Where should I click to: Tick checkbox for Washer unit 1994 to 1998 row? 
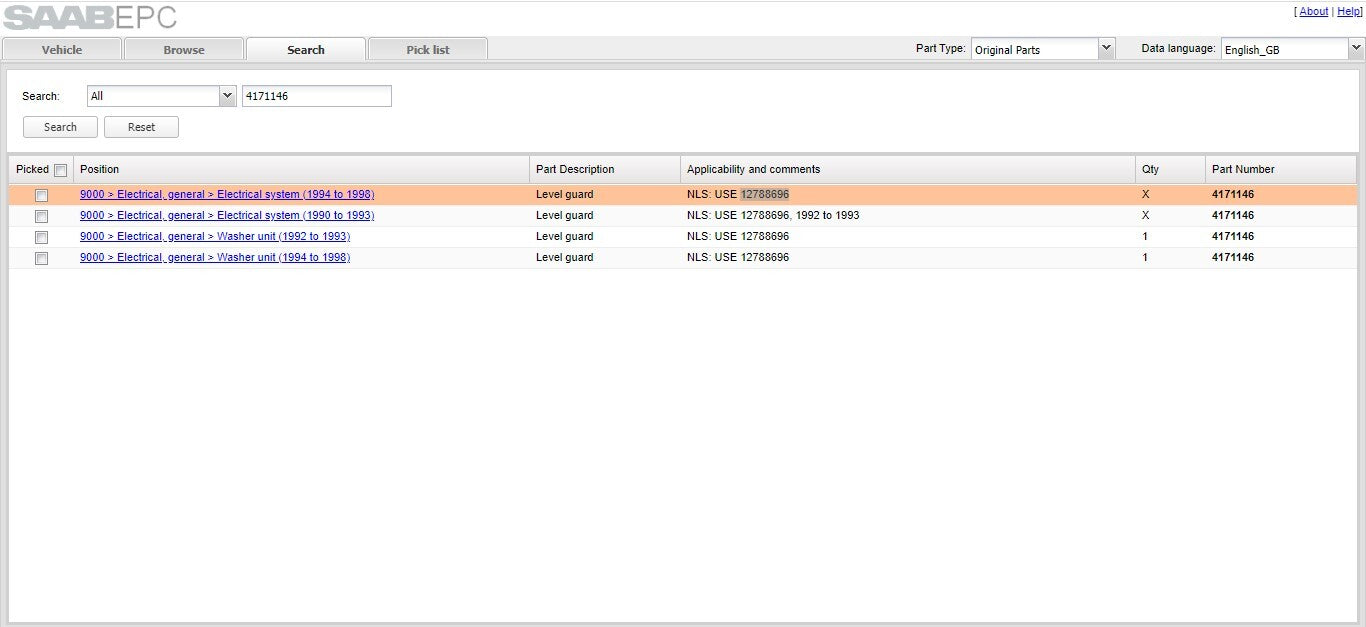coord(42,258)
